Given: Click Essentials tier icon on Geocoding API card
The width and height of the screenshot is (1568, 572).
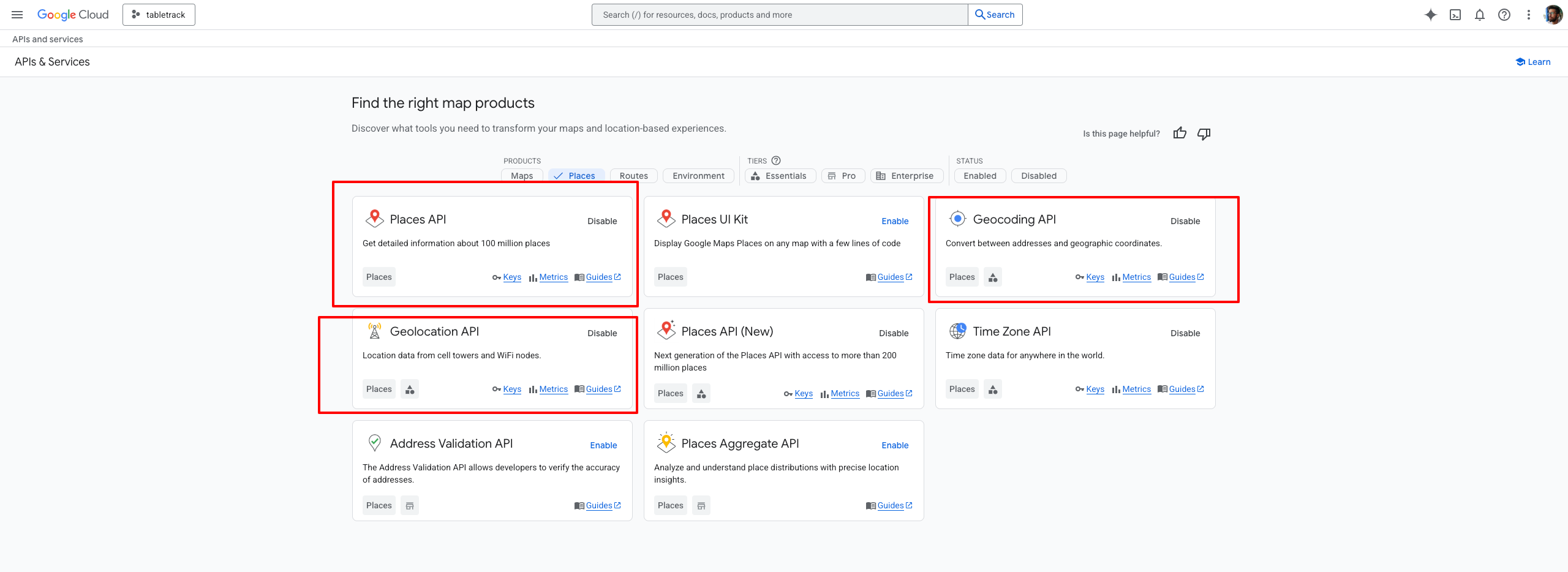Looking at the screenshot, I should [x=993, y=277].
